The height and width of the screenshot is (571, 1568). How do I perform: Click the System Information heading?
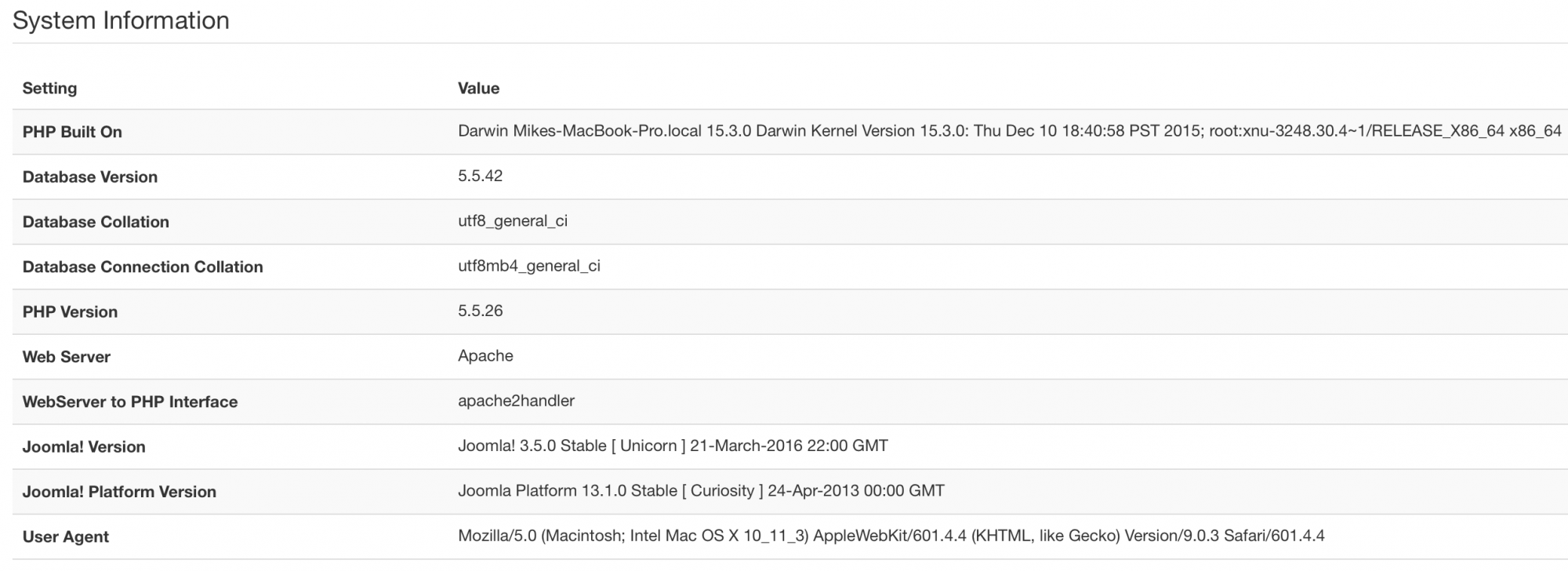pyautogui.click(x=121, y=20)
